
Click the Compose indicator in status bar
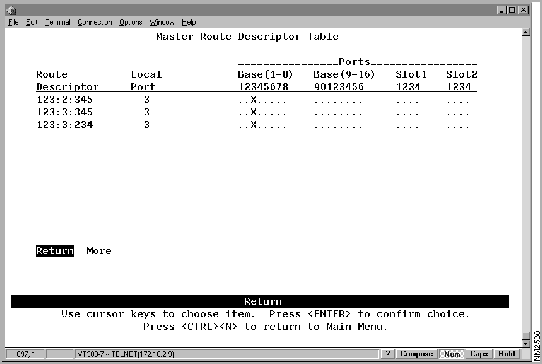click(x=416, y=354)
